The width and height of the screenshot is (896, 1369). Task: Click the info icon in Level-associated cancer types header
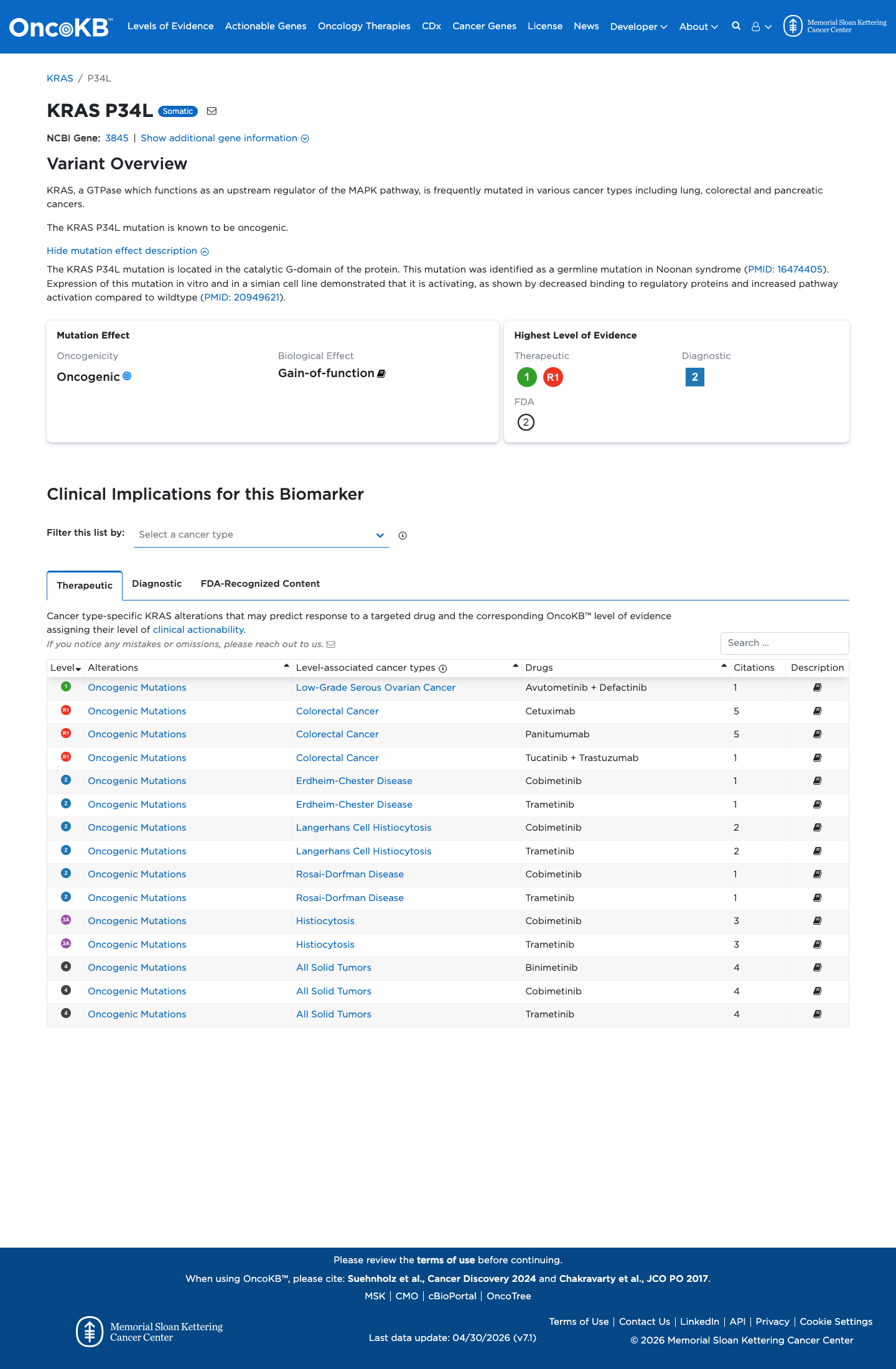click(x=443, y=668)
